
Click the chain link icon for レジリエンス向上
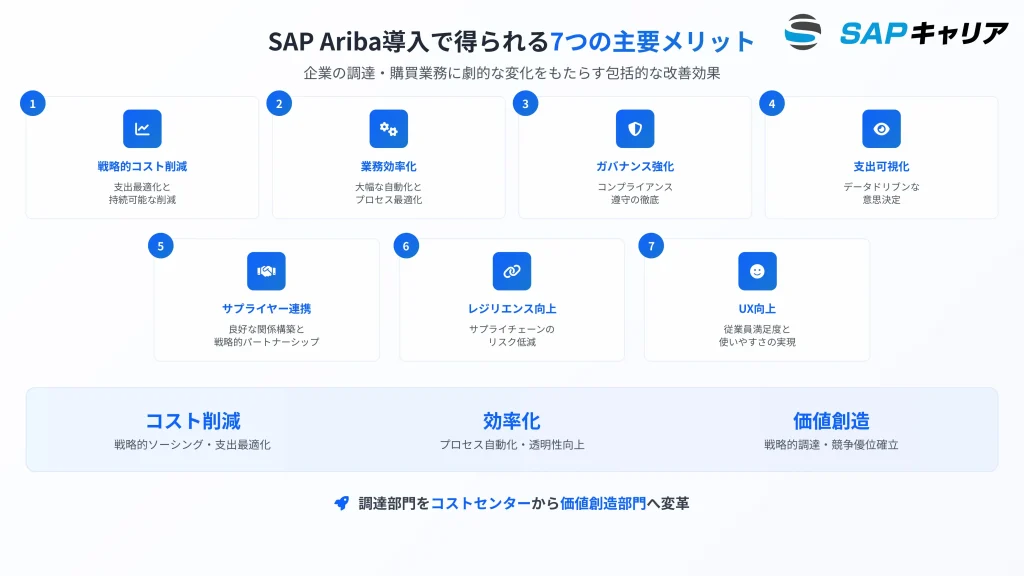pyautogui.click(x=511, y=271)
